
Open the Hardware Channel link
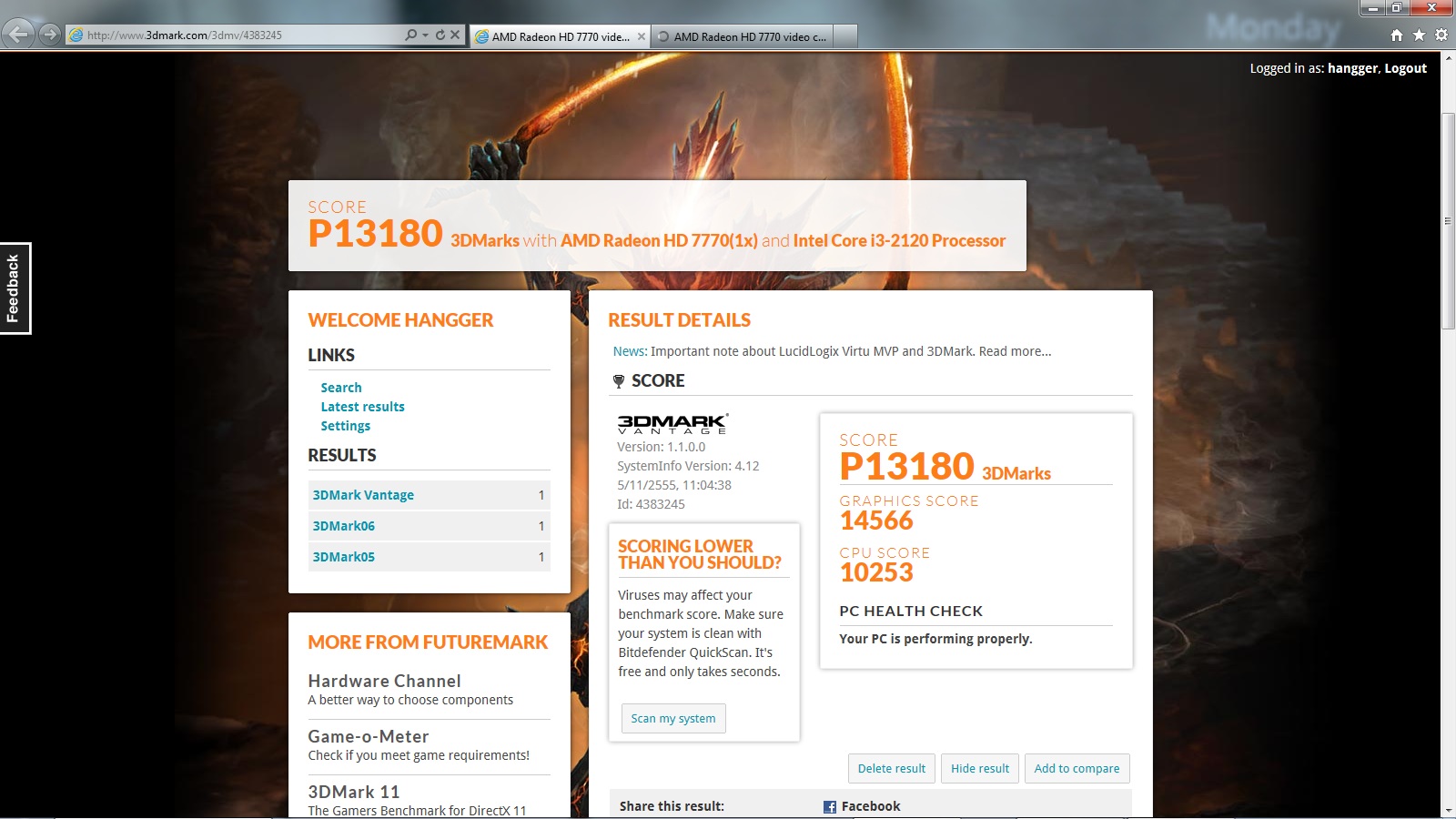pyautogui.click(x=384, y=681)
